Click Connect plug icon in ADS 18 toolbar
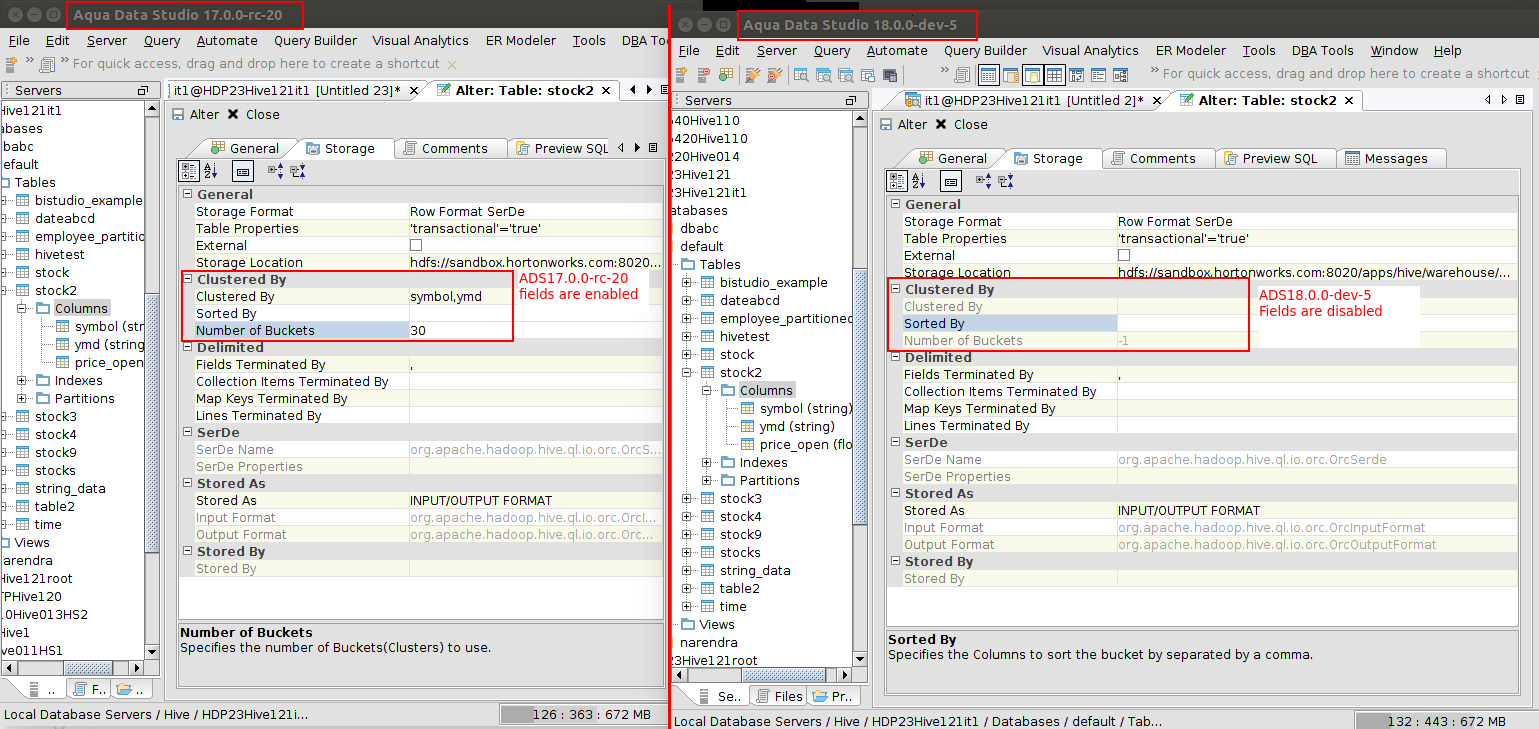 pos(752,75)
